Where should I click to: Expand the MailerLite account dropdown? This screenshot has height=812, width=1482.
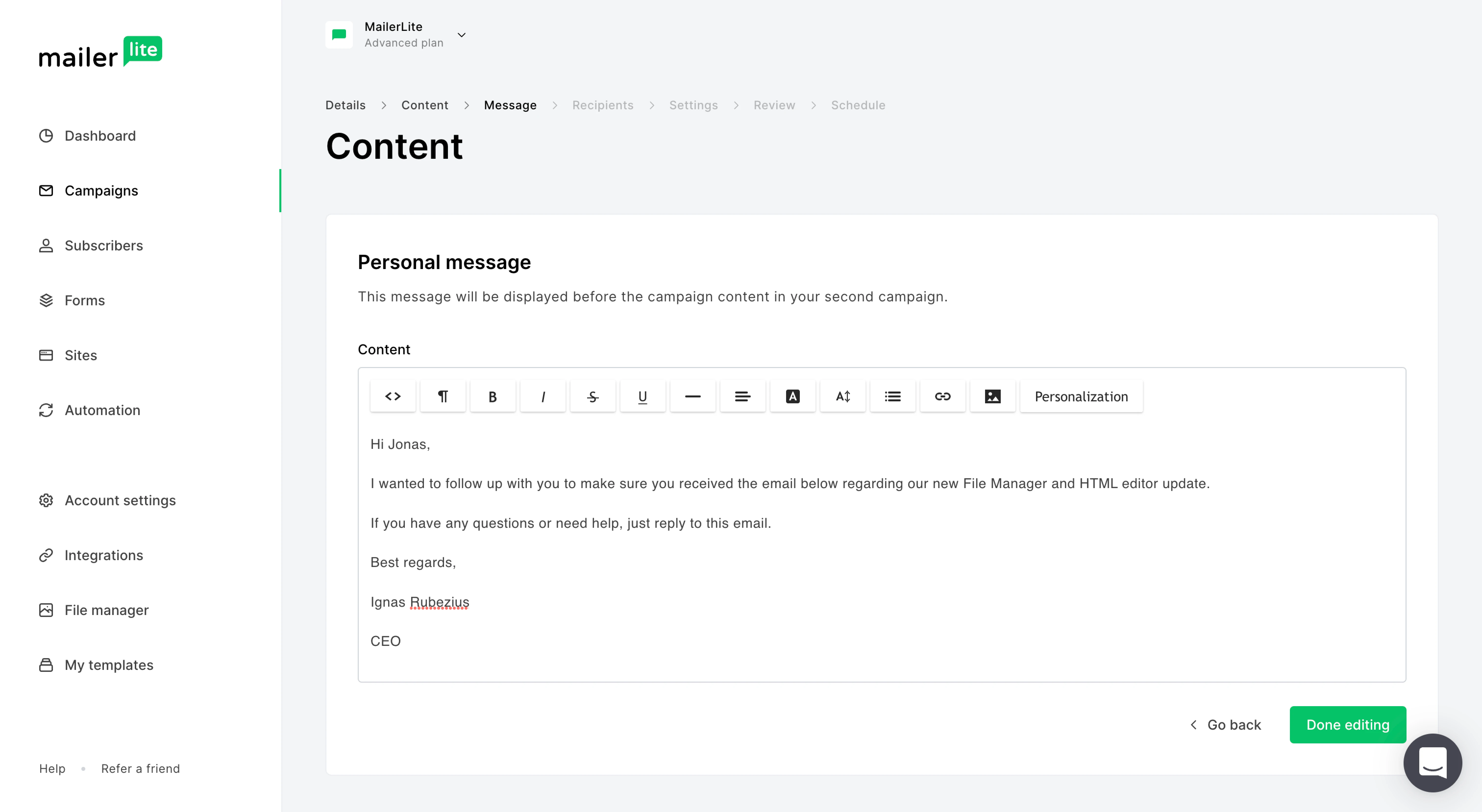tap(461, 35)
